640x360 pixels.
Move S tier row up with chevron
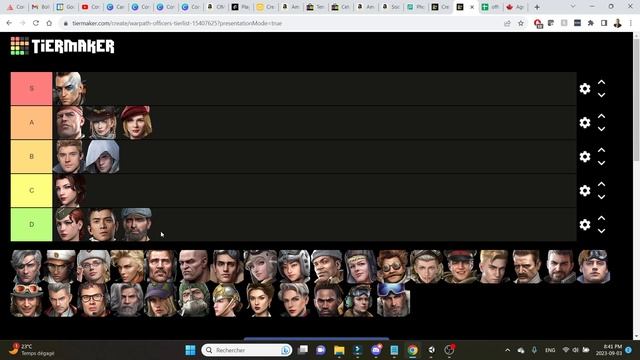click(x=601, y=82)
